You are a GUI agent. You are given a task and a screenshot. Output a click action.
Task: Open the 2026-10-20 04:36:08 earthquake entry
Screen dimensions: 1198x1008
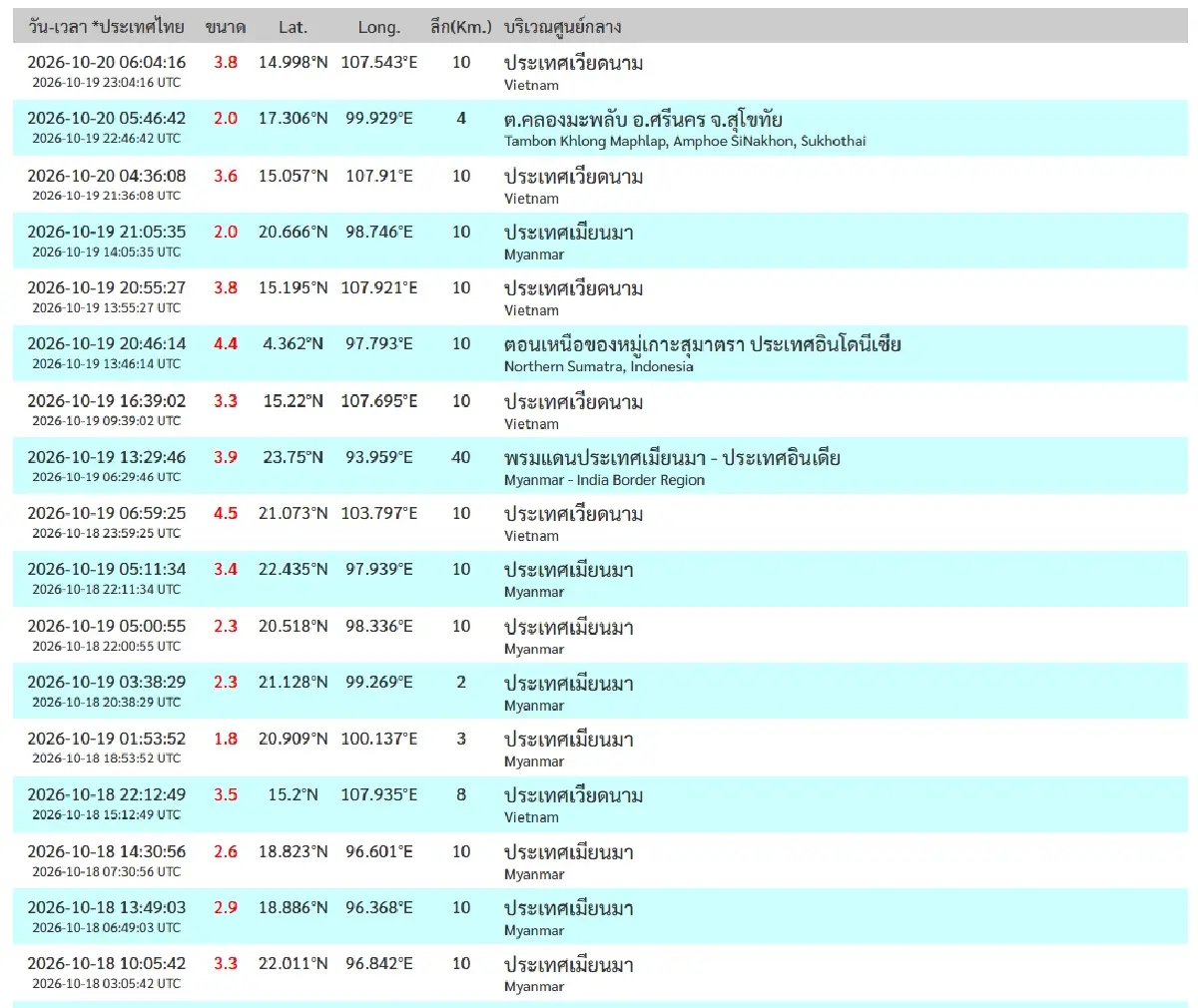600,185
